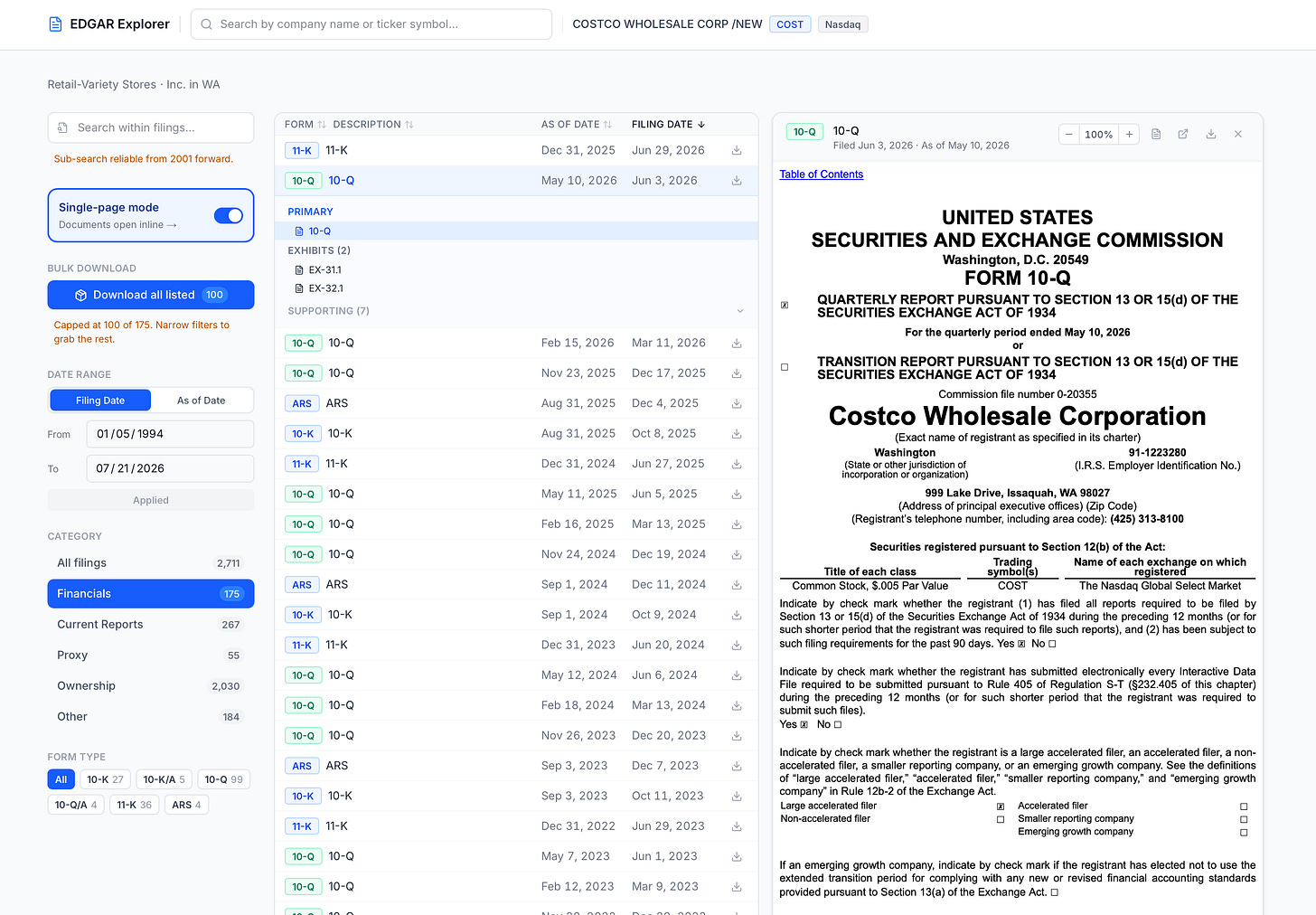This screenshot has width=1316, height=915.
Task: Select Other category
Action: pos(151,717)
